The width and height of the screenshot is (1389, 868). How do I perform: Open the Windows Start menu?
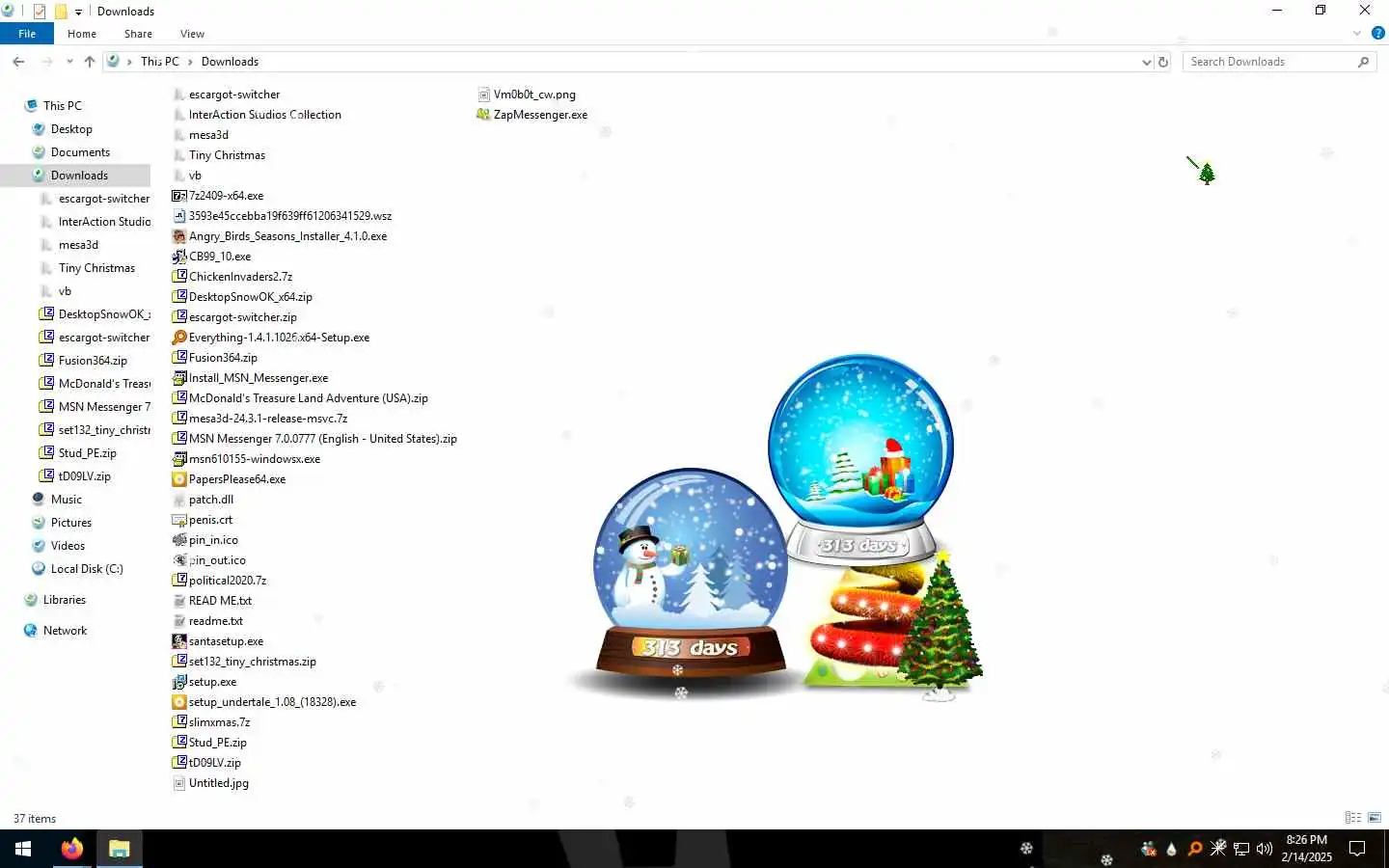[x=23, y=849]
